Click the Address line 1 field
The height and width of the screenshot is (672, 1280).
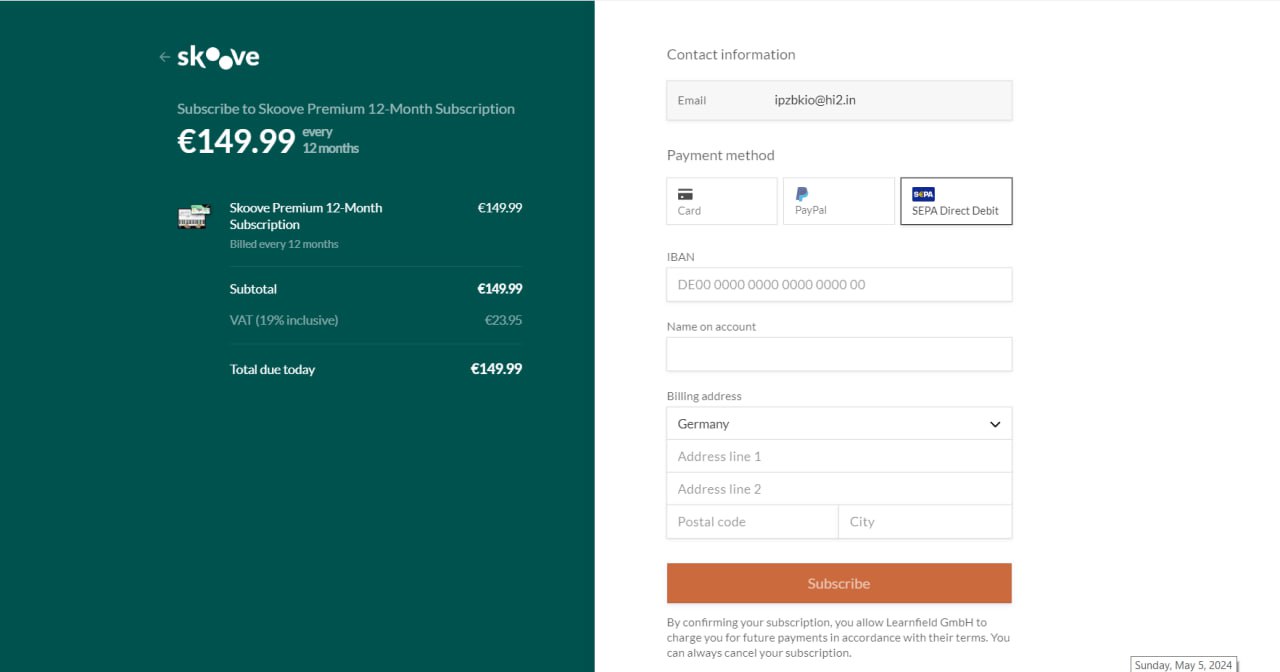click(838, 457)
